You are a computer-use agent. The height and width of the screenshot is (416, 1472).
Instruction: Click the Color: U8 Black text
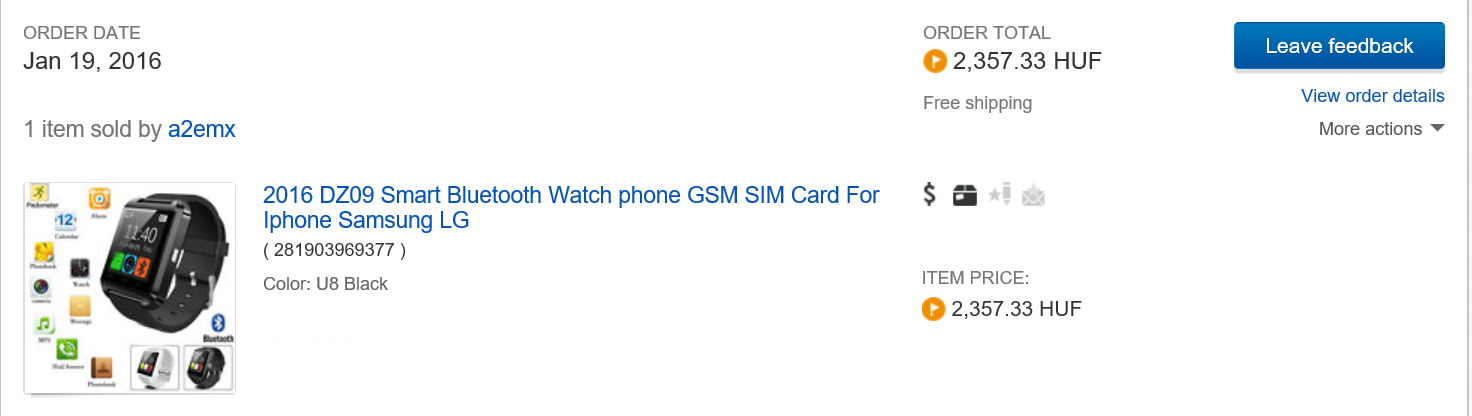coord(325,284)
